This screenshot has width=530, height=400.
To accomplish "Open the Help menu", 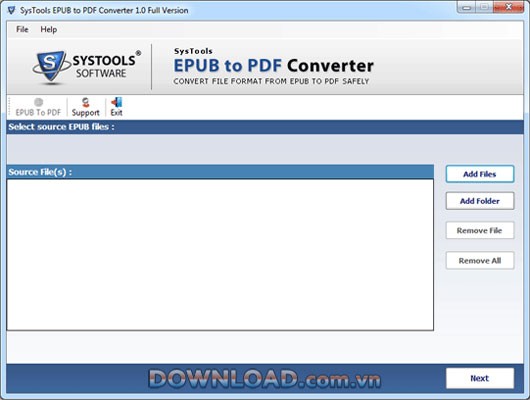I will (x=49, y=29).
